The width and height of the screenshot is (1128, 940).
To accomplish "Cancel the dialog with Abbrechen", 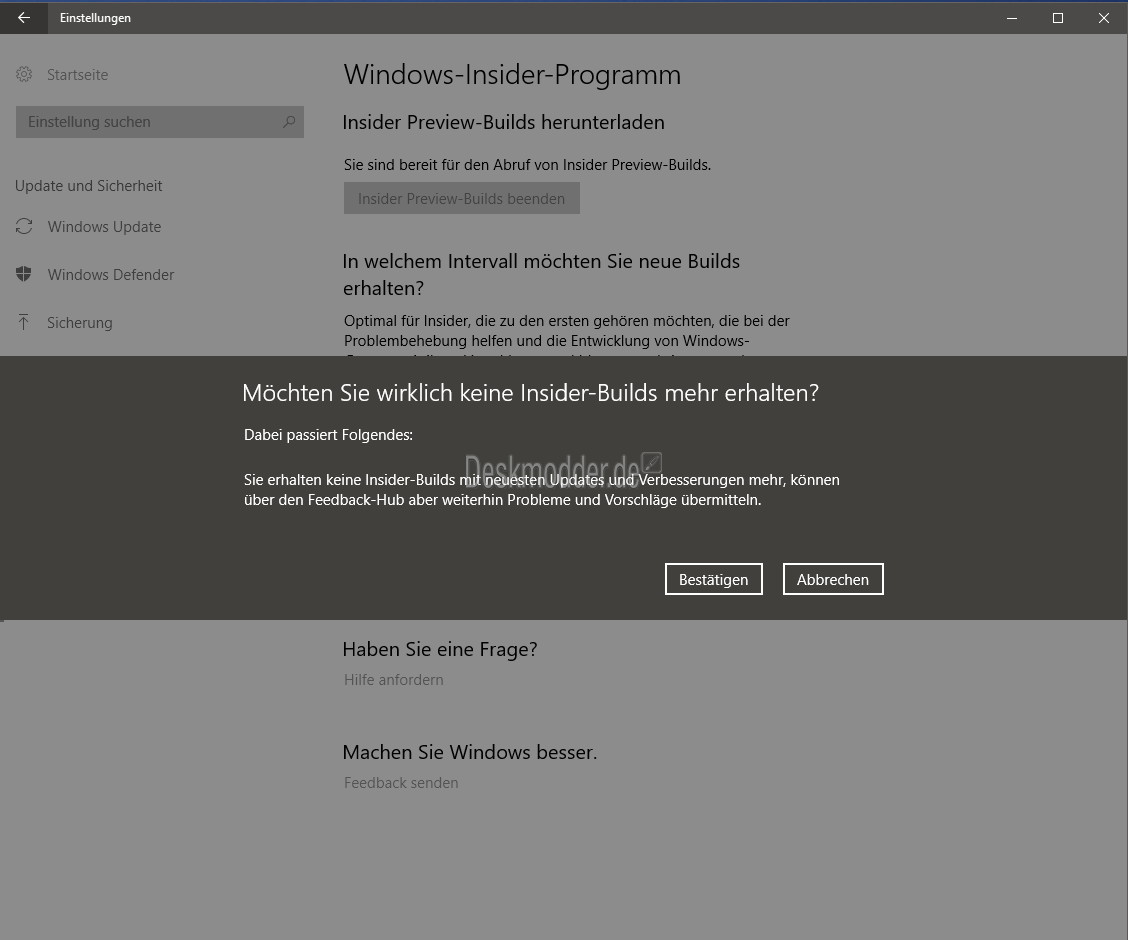I will [833, 579].
